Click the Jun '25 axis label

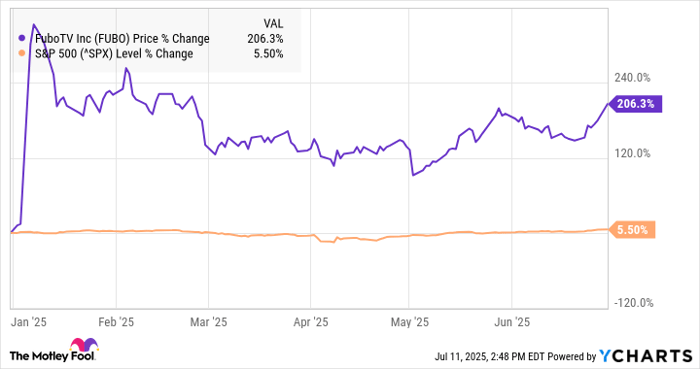pyautogui.click(x=512, y=322)
